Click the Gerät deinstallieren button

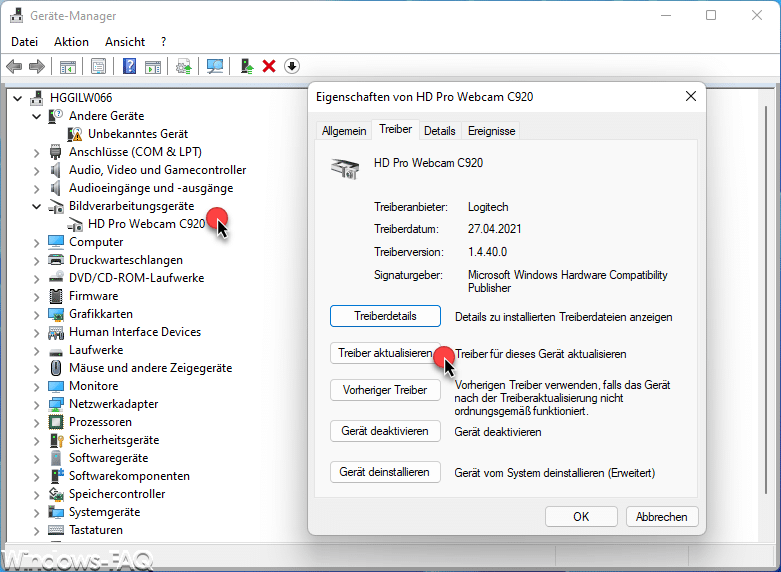(385, 471)
